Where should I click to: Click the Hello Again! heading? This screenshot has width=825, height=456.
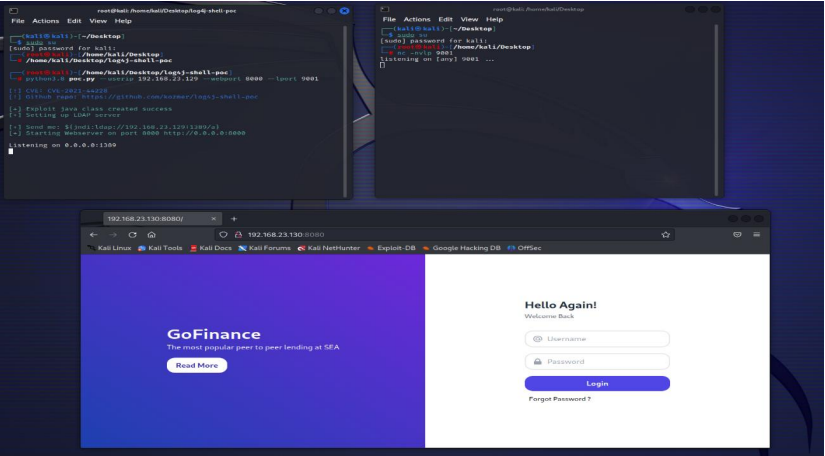[x=560, y=305]
